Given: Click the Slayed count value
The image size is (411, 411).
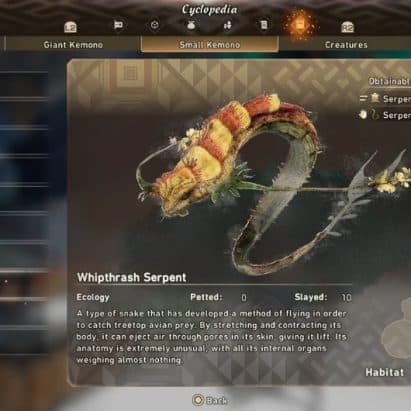Looking at the screenshot, I should [347, 297].
